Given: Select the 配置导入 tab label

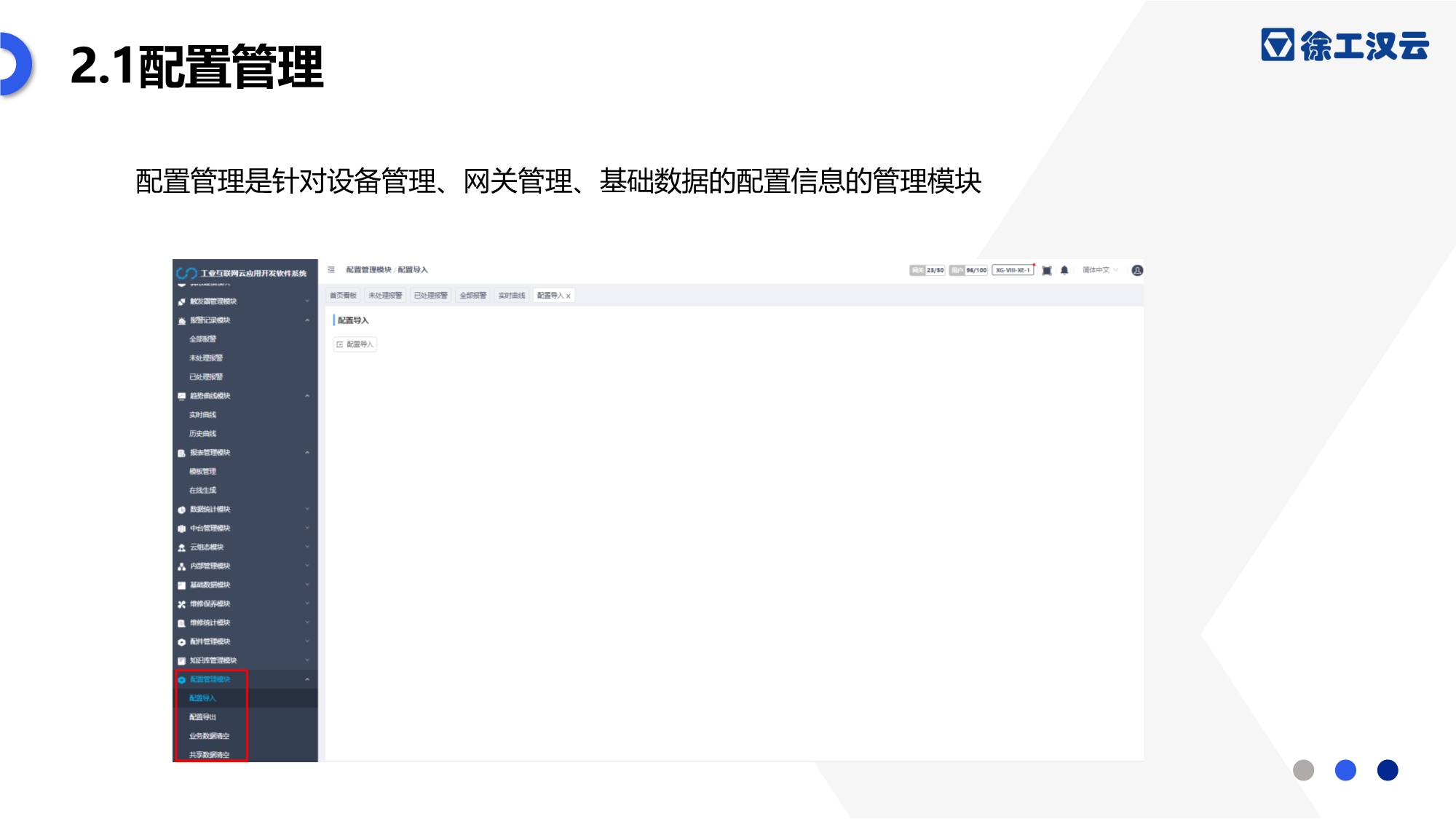Looking at the screenshot, I should 550,296.
